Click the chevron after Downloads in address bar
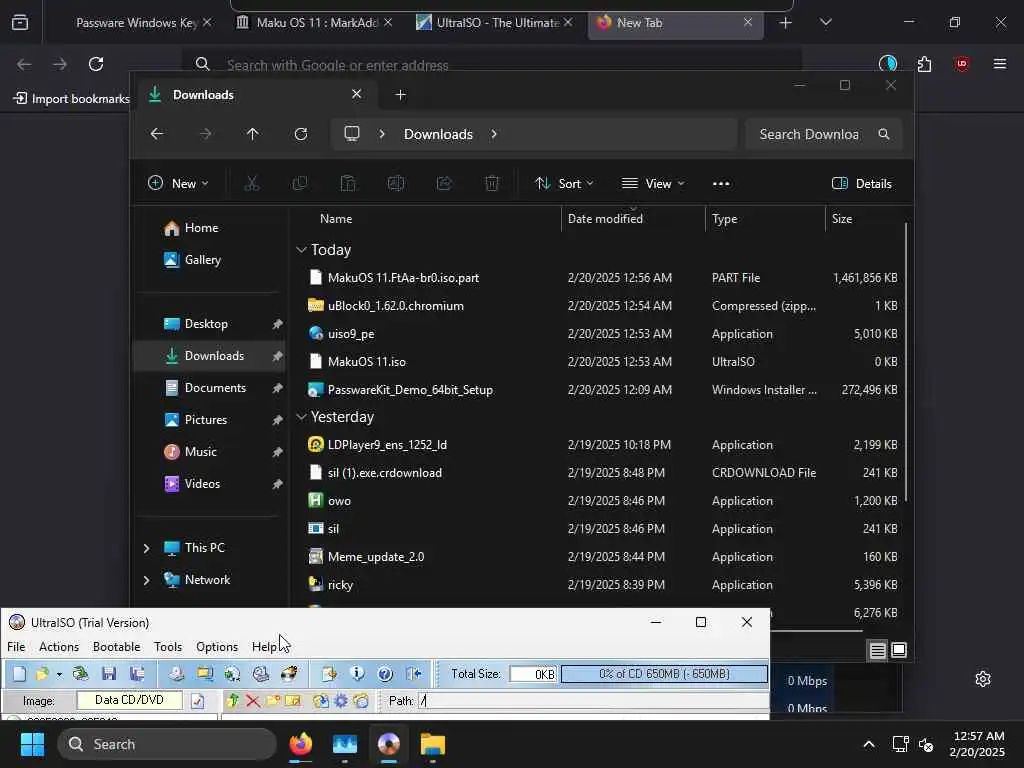1024x768 pixels. (x=494, y=134)
